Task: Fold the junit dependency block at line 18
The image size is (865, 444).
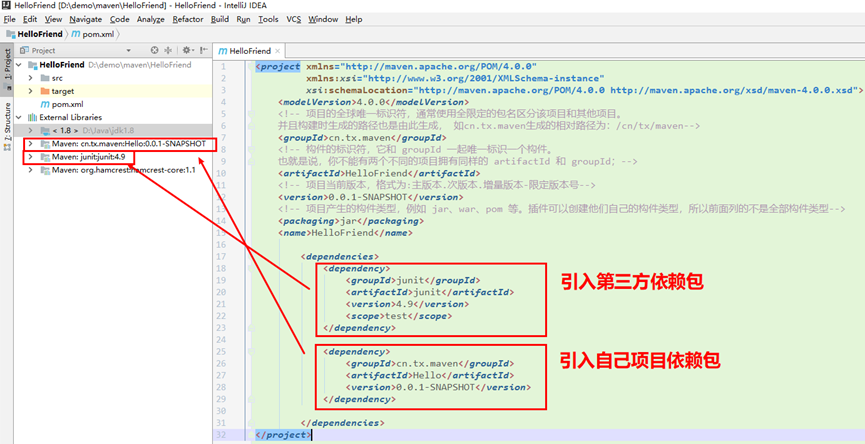Action: pos(251,269)
